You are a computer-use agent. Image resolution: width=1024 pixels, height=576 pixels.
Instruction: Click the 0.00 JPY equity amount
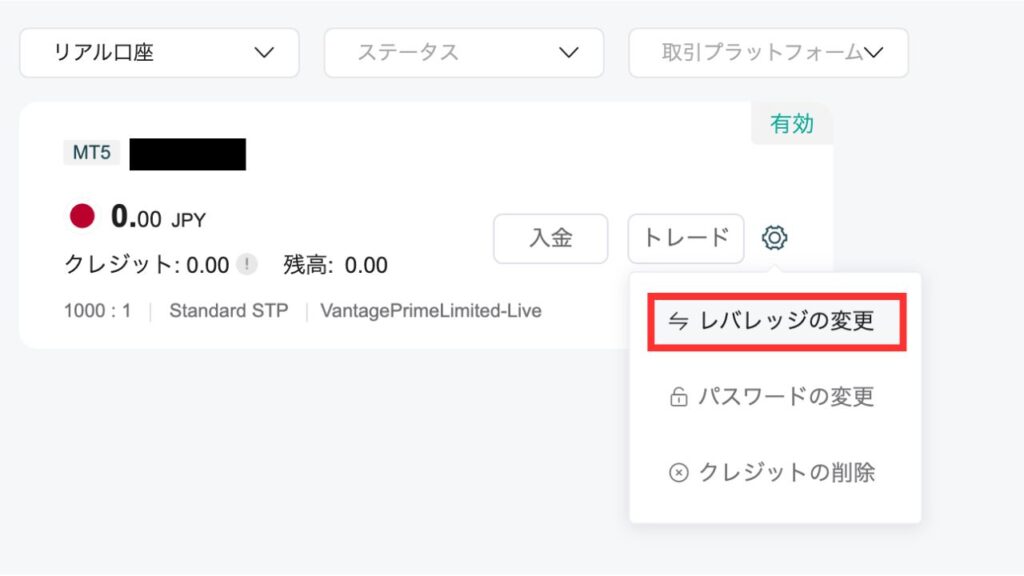click(158, 217)
